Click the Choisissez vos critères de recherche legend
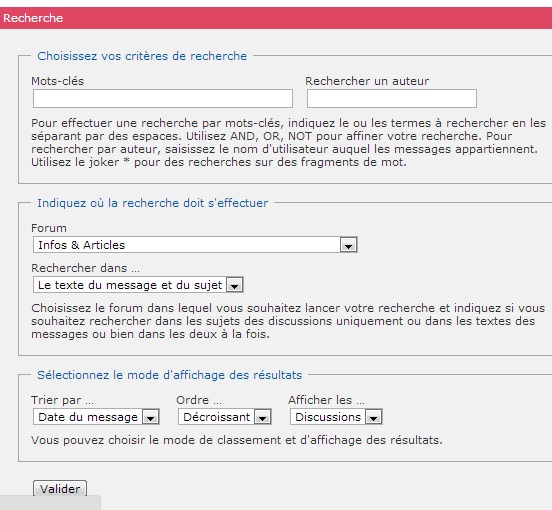Screen dimensions: 552x510 [142, 56]
